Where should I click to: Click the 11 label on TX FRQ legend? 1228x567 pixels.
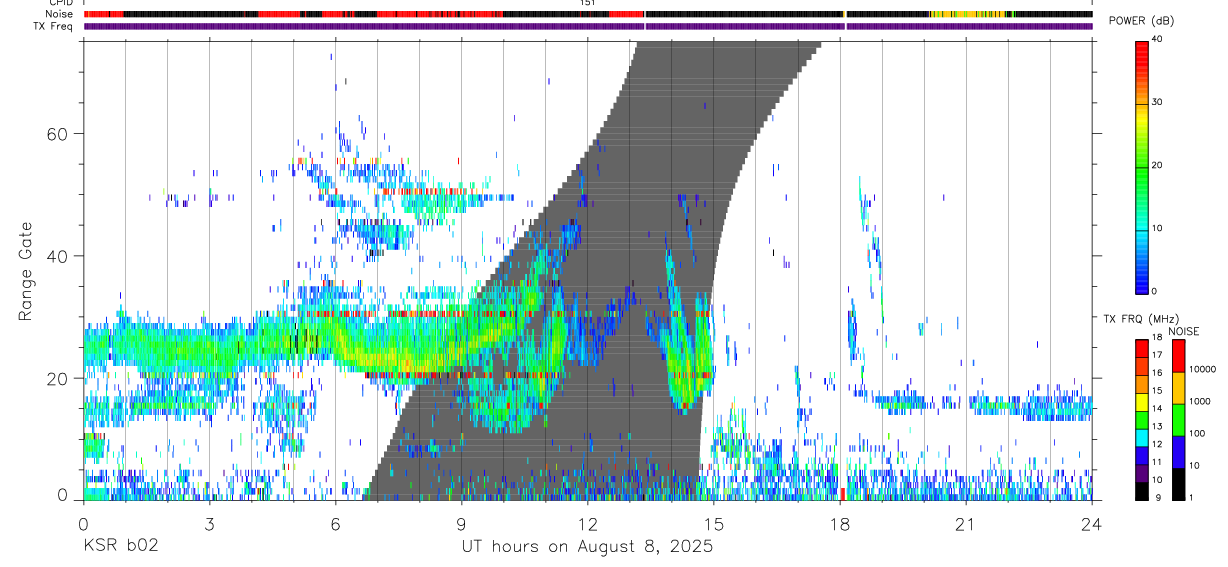(x=1158, y=462)
